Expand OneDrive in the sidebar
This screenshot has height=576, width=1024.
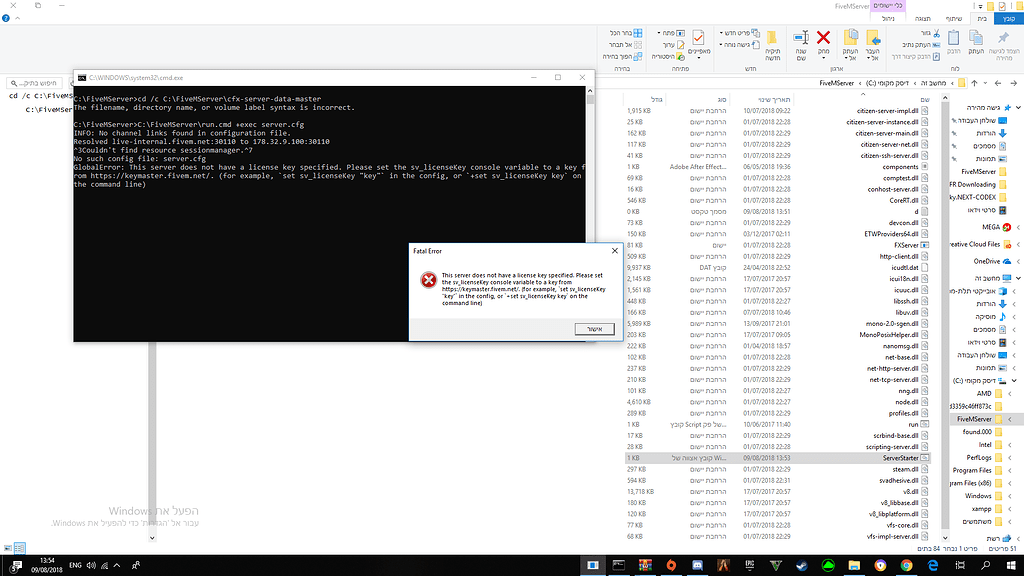tap(1016, 259)
